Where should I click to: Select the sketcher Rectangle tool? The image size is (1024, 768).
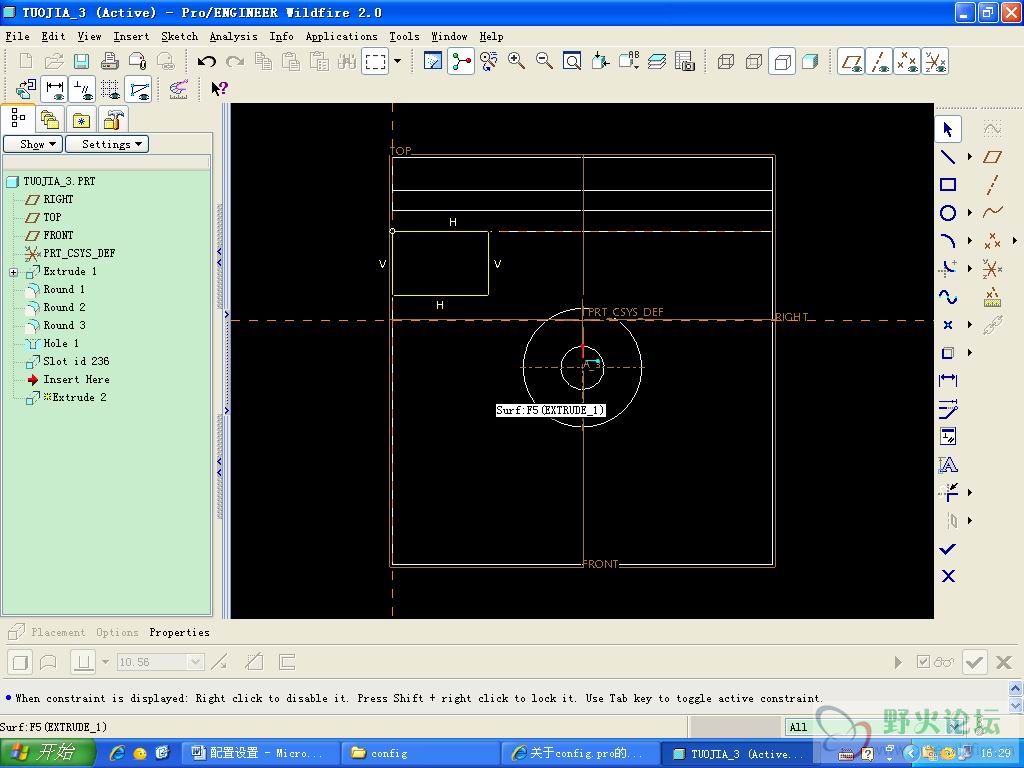[948, 185]
